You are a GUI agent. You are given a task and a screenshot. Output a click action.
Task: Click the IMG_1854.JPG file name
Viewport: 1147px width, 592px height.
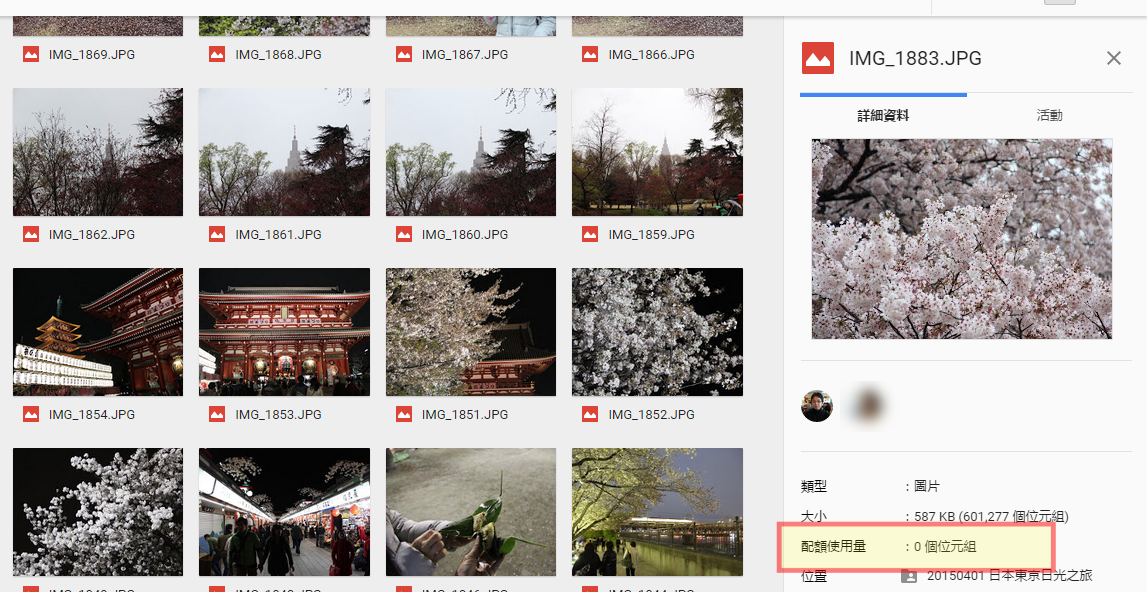coord(91,414)
